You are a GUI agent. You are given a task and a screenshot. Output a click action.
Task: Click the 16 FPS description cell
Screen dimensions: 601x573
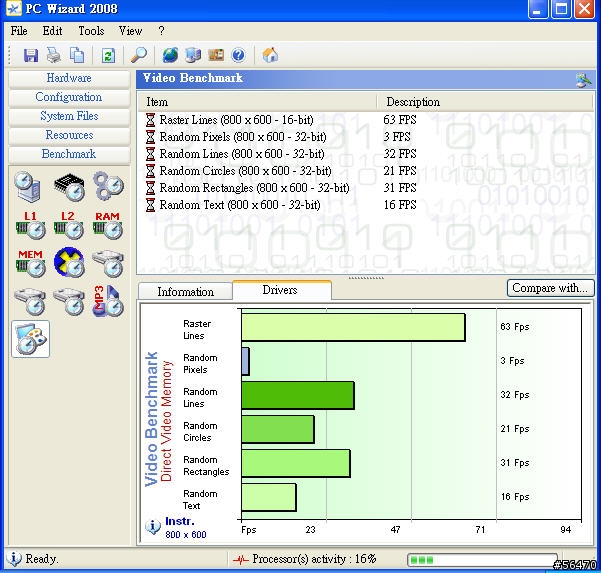400,205
